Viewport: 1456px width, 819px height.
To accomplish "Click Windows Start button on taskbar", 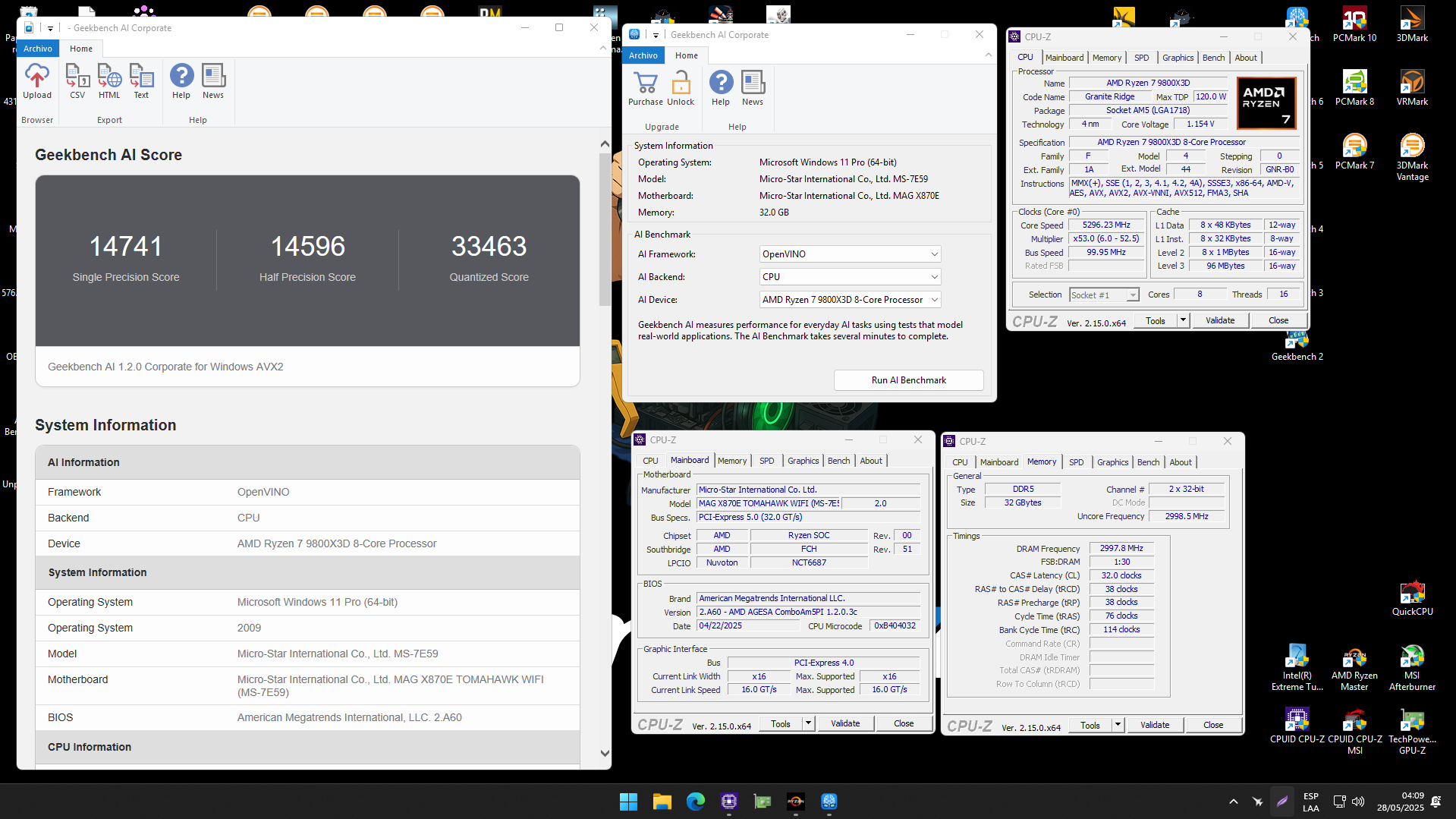I will point(628,802).
